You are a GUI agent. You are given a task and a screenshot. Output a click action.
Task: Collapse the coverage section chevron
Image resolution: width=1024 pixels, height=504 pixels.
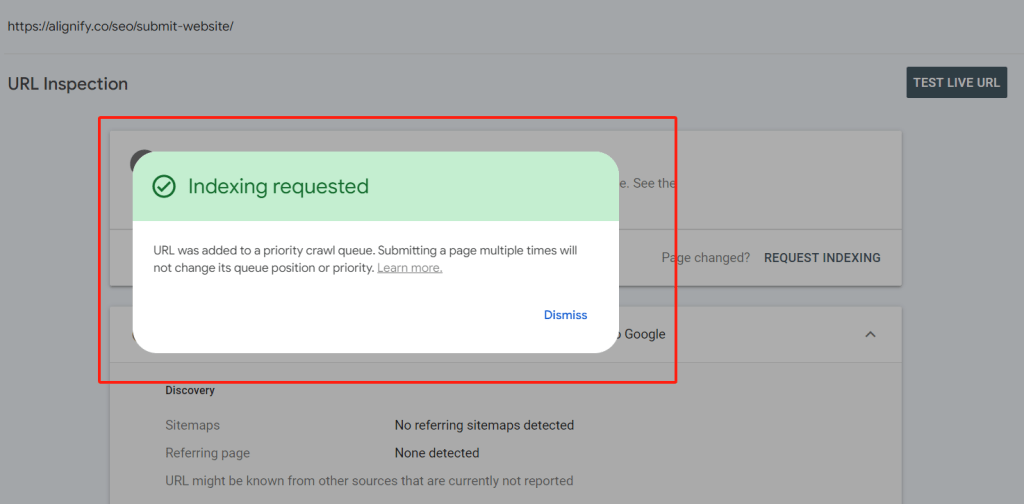tap(870, 334)
